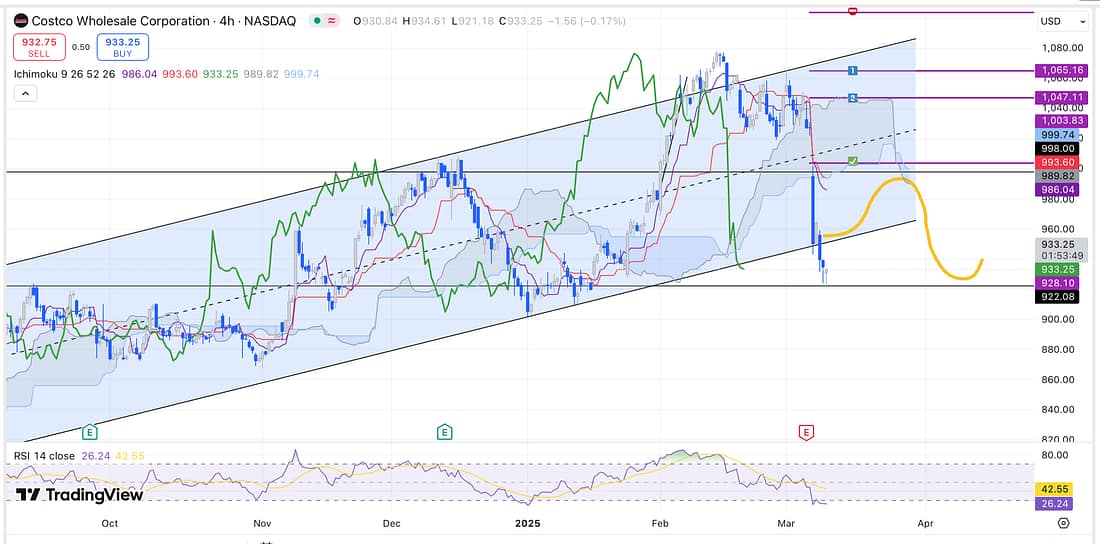Click the pink approximate-equals data indicator icon
This screenshot has width=1100, height=544.
331,21
